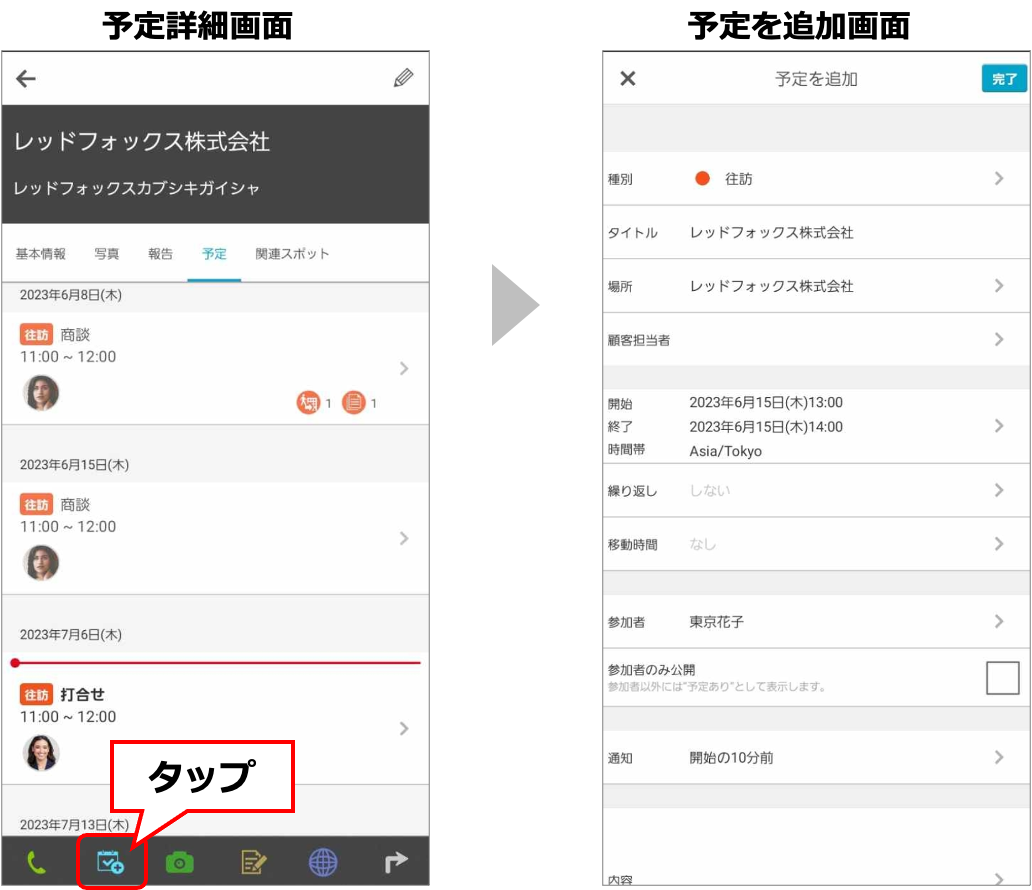Tap the report memo icon in bottom bar

253,862
